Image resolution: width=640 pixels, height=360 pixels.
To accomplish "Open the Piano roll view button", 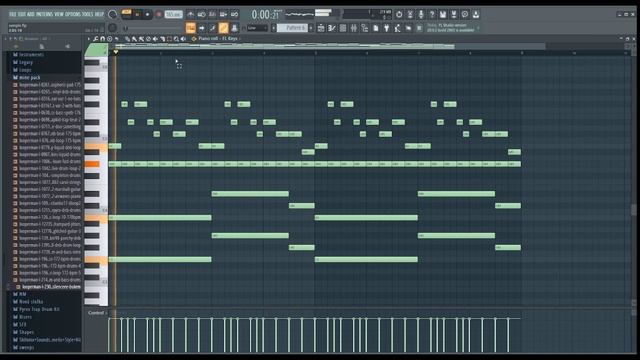I will [331, 28].
